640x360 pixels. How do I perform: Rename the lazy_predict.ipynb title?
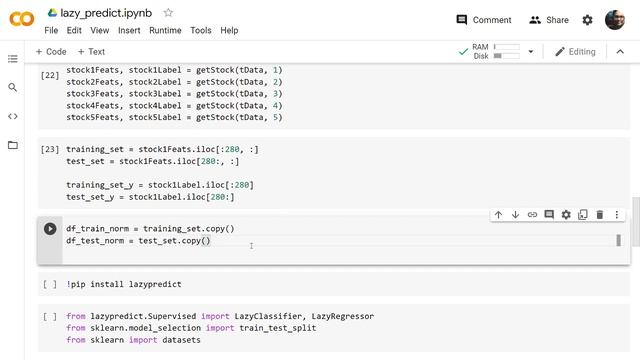coord(106,13)
